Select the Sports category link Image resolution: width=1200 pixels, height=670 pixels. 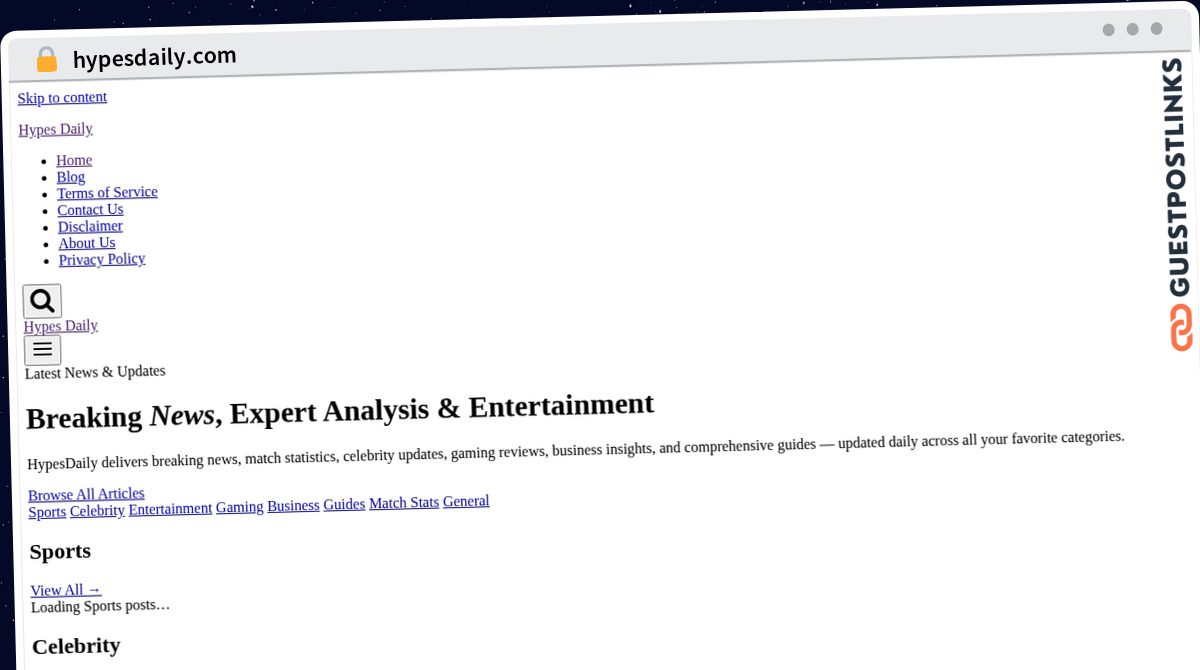point(47,512)
